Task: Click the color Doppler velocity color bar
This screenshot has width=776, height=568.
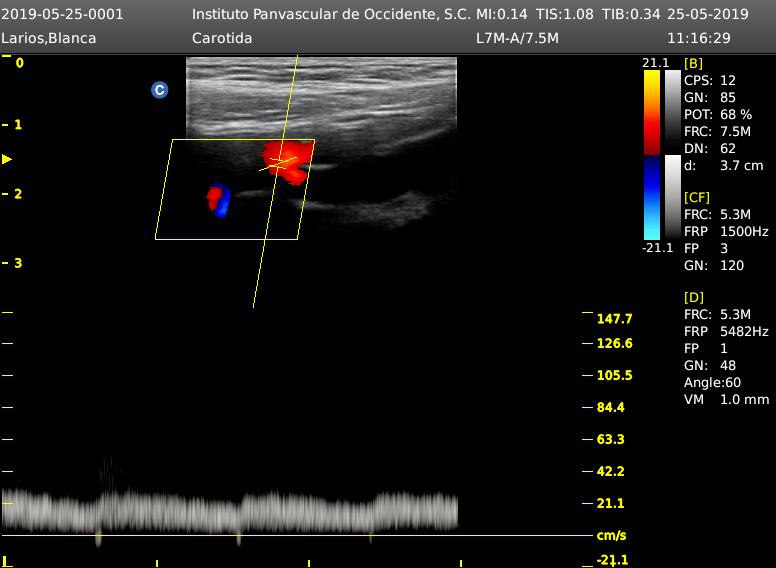Action: click(x=652, y=155)
